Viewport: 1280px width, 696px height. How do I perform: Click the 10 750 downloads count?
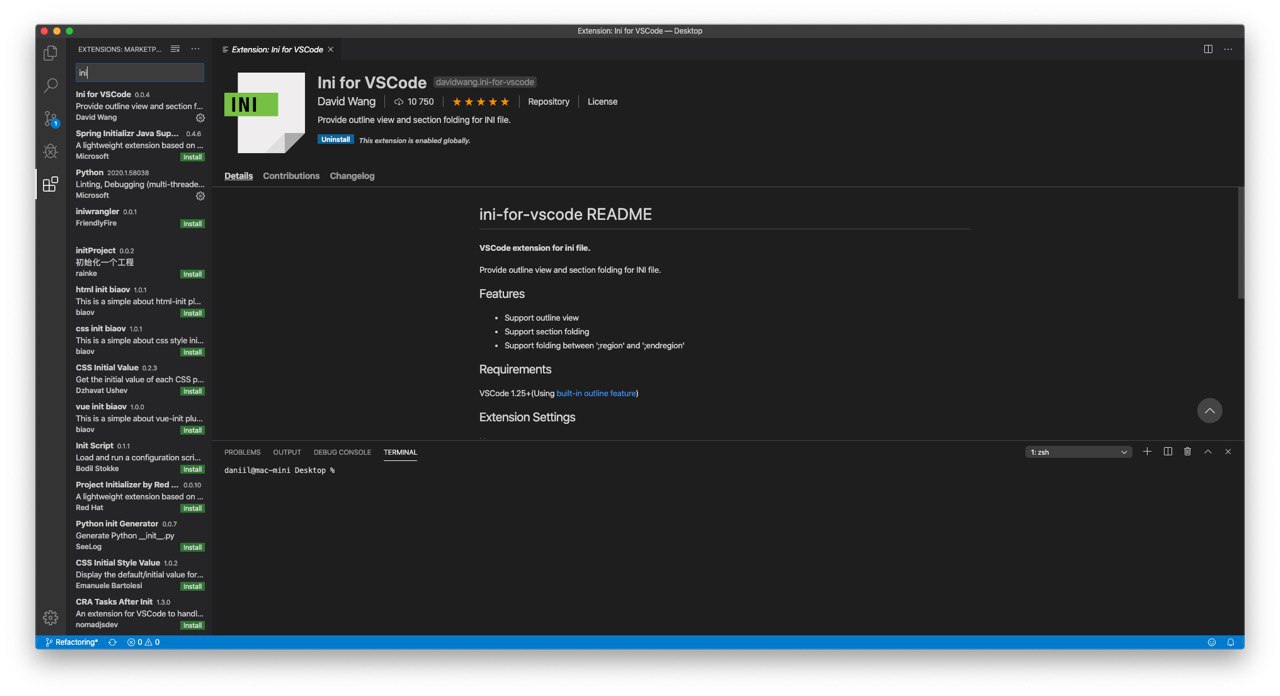coord(414,102)
